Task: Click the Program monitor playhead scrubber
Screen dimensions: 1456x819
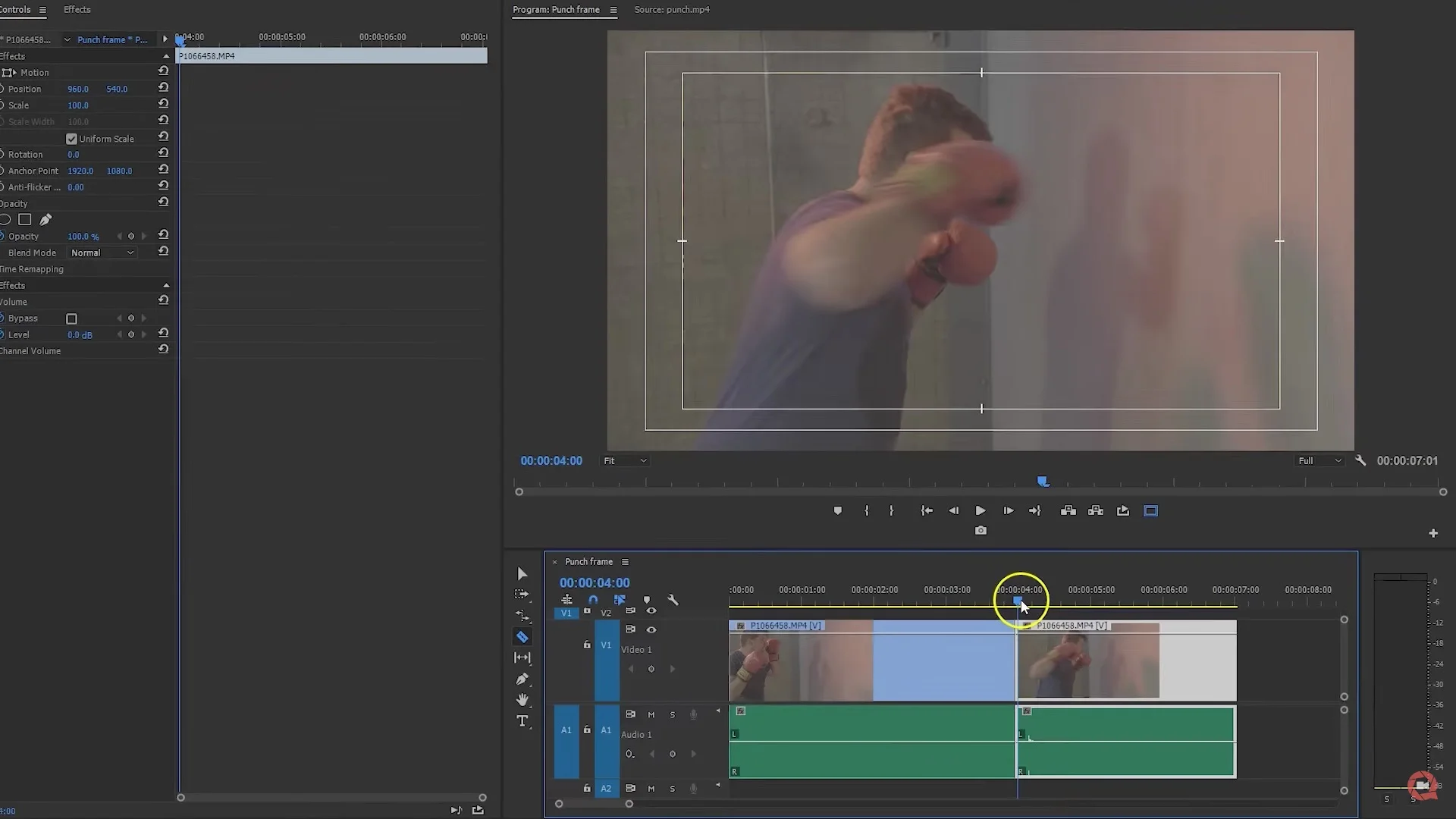Action: [x=1043, y=482]
